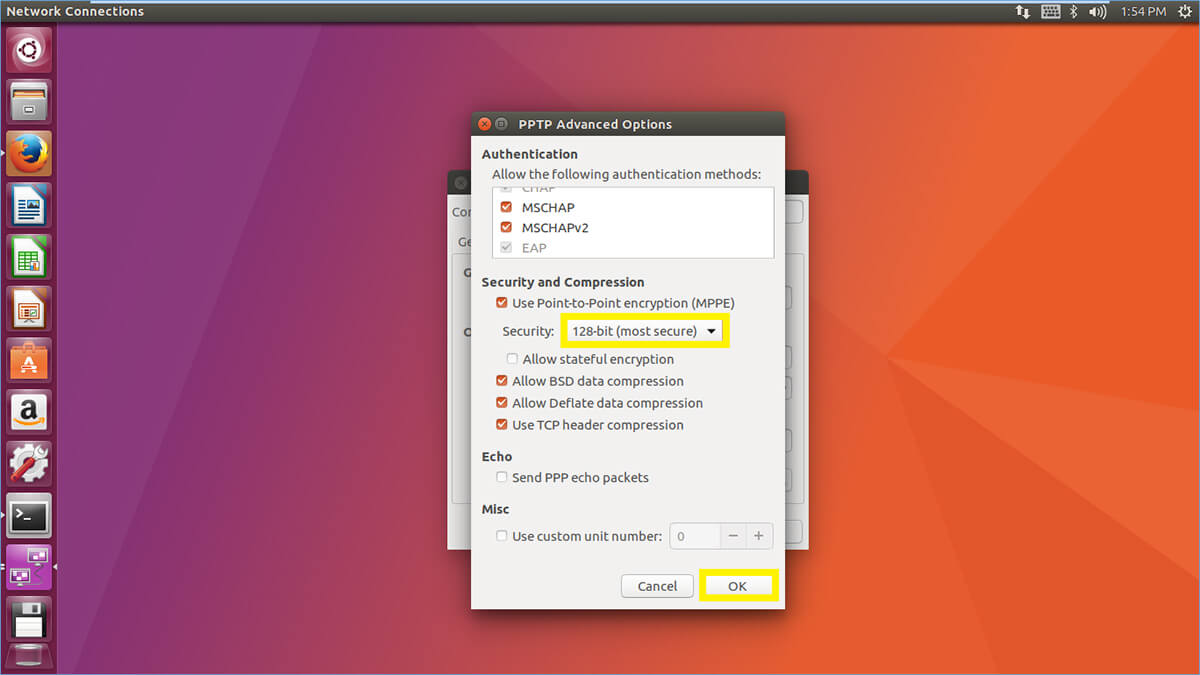Open the Bluetooth indicator menu
The width and height of the screenshot is (1200, 675).
(x=1074, y=12)
